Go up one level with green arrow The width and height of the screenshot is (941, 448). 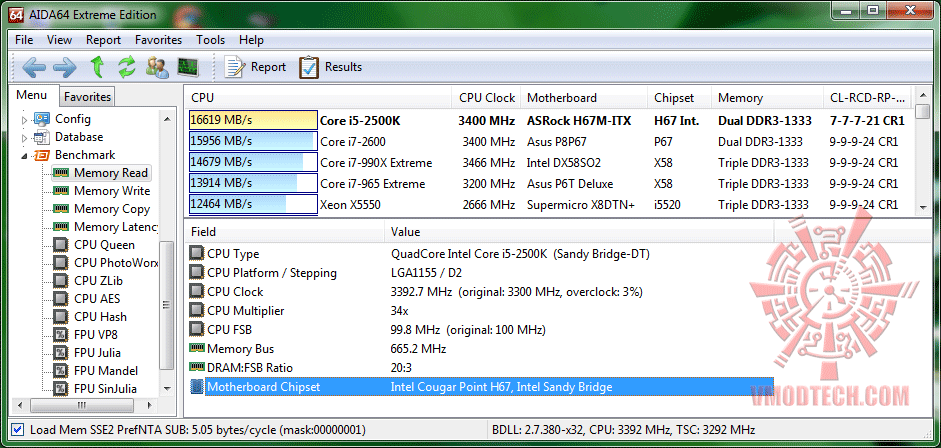tap(97, 67)
